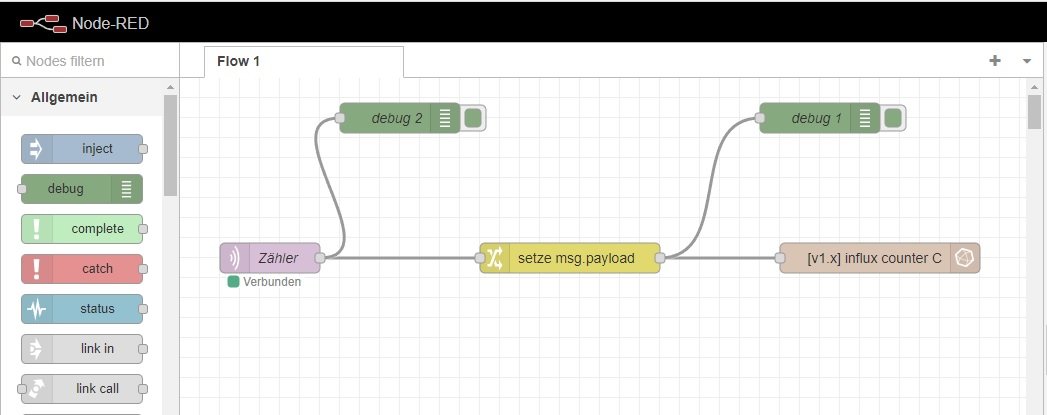Image resolution: width=1047 pixels, height=415 pixels.
Task: Click the Node-RED logo icon
Action: coord(41,22)
